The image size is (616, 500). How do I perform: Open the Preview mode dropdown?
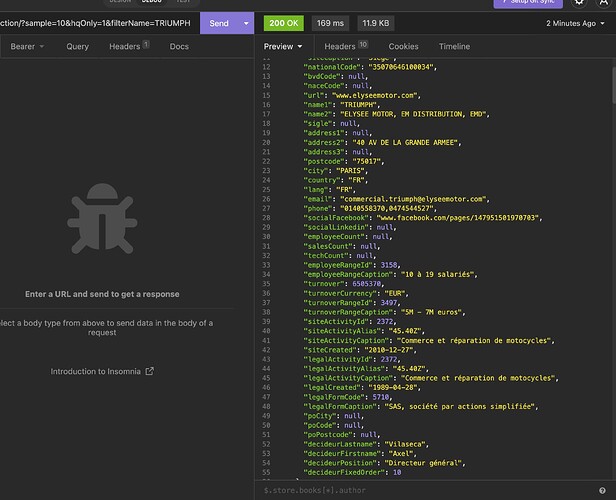(x=283, y=46)
